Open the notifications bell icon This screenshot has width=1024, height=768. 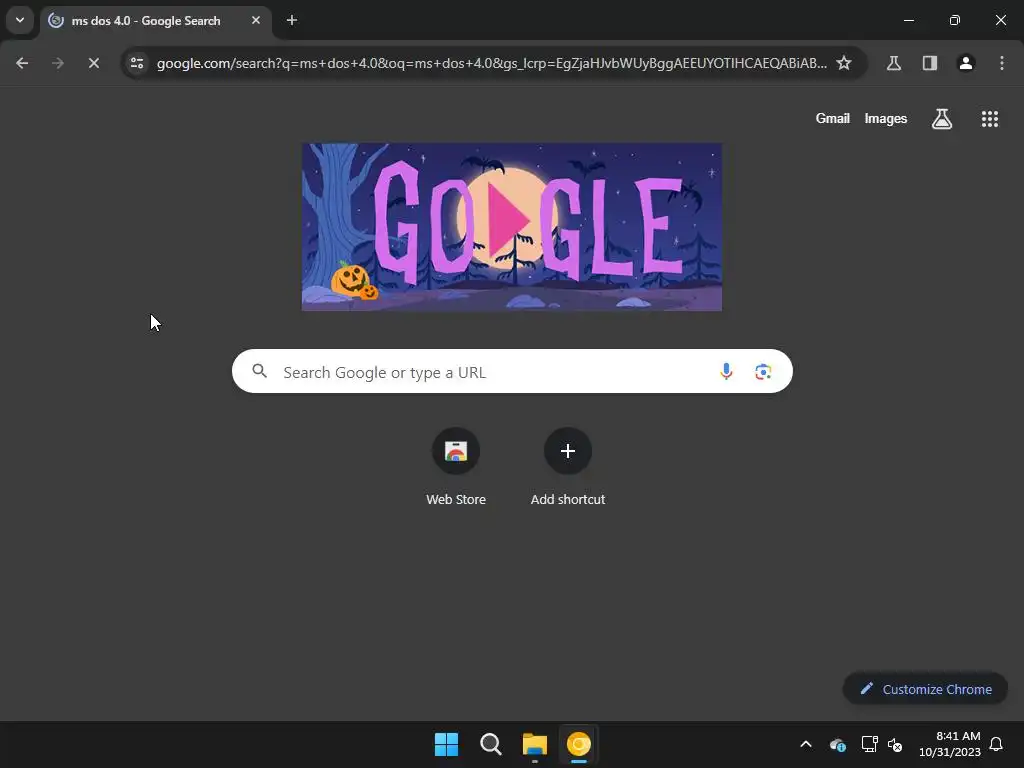(996, 744)
